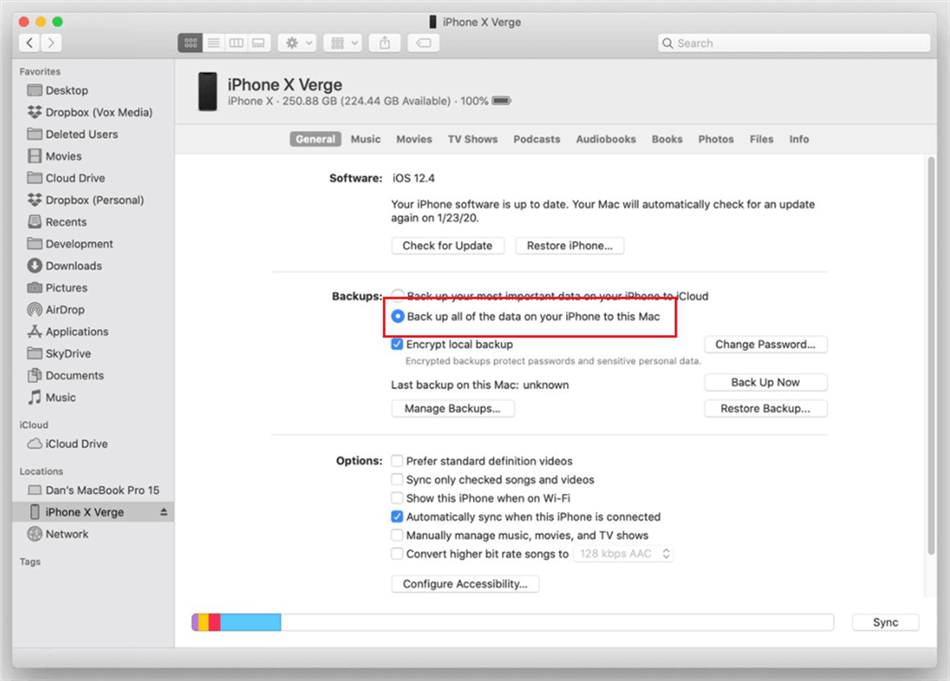Enable Convert higher bit rate songs
This screenshot has height=681, width=950.
(x=397, y=554)
